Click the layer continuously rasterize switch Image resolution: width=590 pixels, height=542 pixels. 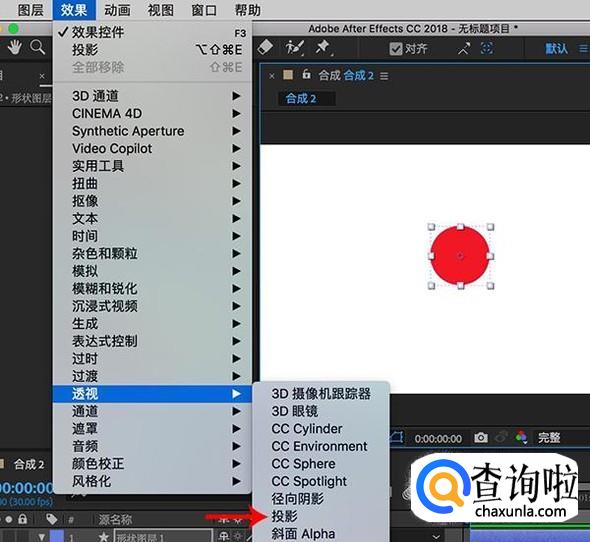coord(238,536)
